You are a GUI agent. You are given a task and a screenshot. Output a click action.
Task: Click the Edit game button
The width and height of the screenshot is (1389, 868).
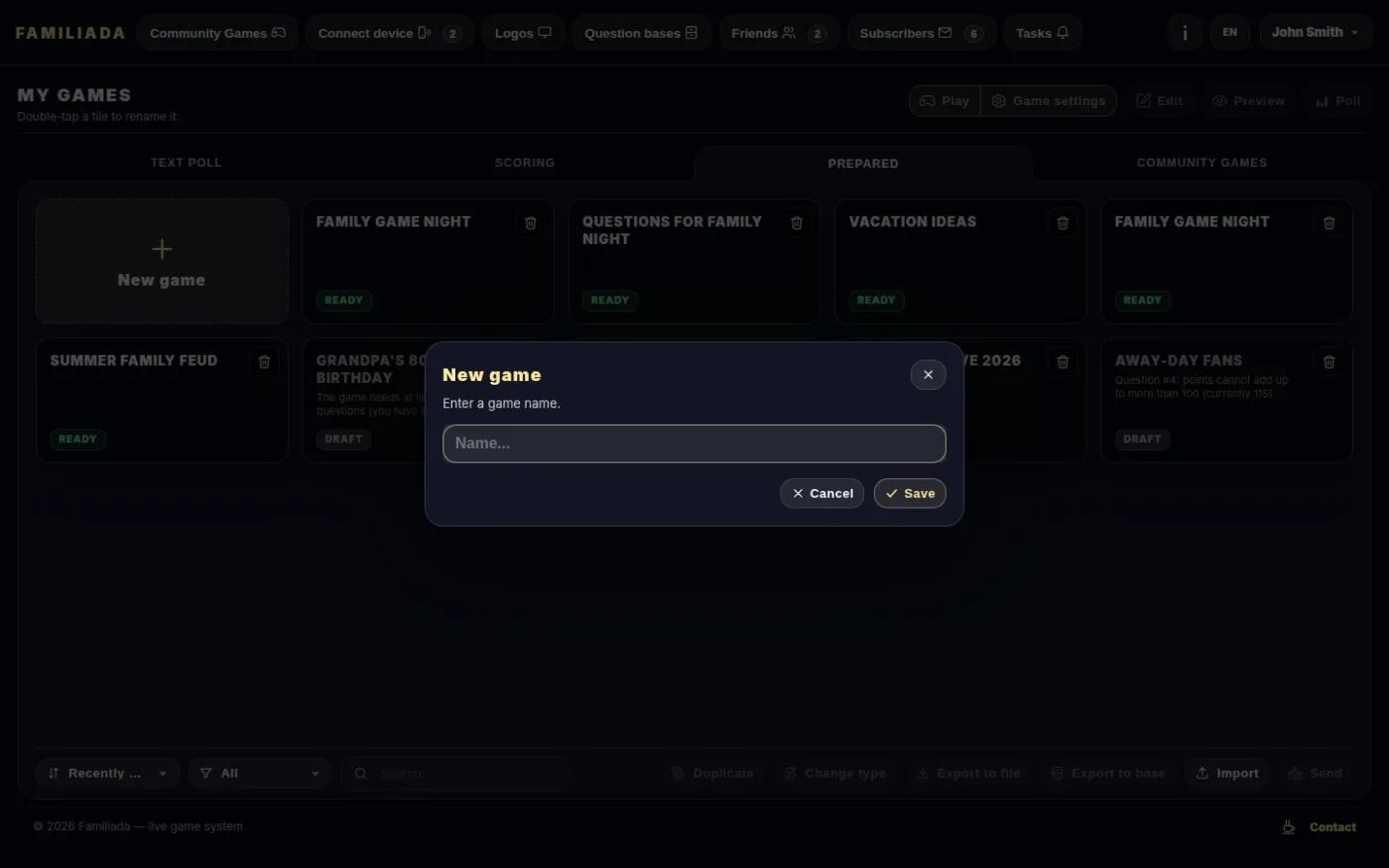1159,101
